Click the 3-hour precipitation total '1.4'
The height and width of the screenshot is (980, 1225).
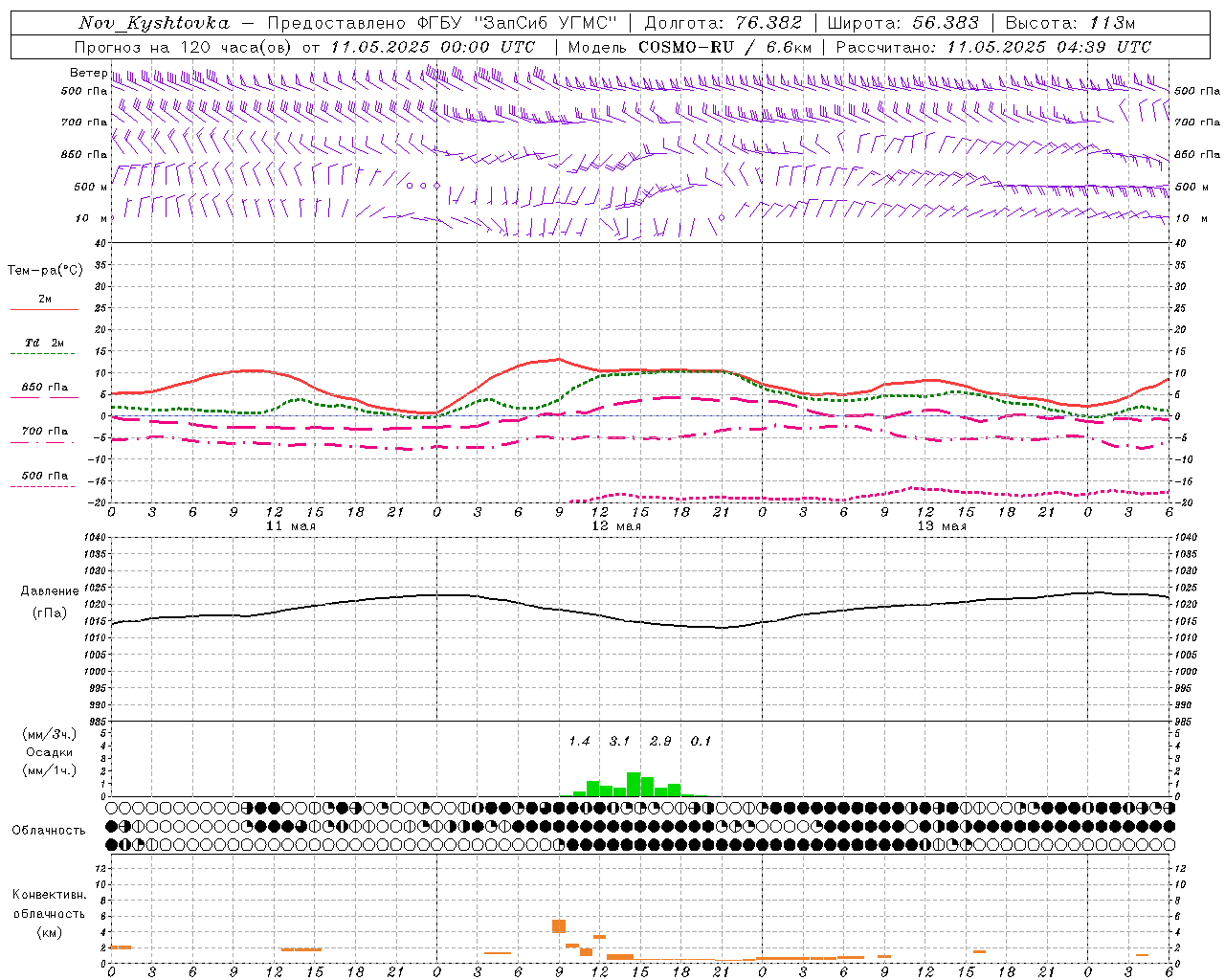click(579, 742)
